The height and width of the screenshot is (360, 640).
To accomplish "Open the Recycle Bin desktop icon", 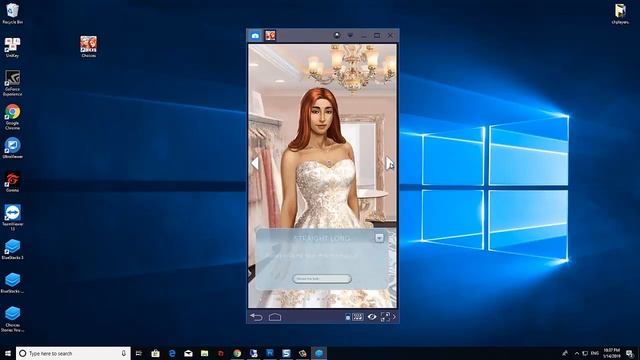I will click(12, 13).
